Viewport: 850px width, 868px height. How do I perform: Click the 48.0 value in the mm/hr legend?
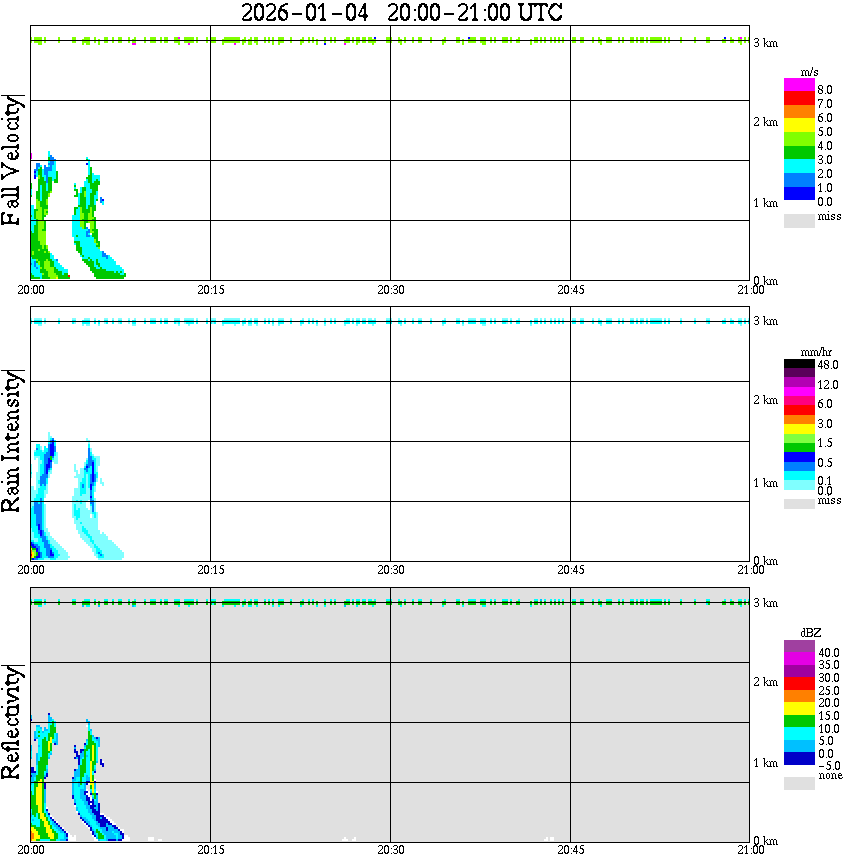pyautogui.click(x=828, y=365)
